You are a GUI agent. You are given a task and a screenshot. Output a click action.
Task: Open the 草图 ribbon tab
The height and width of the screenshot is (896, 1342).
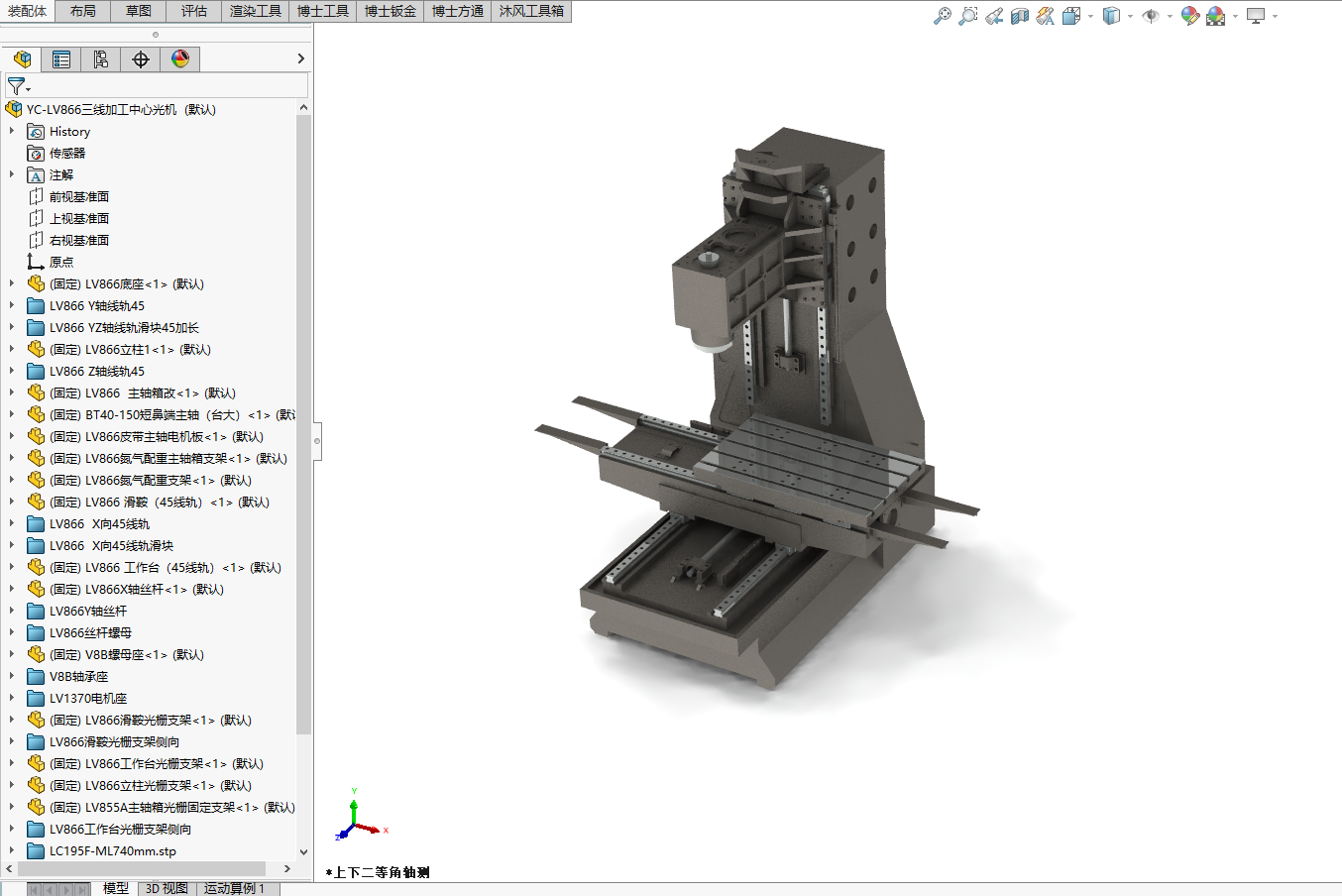click(x=139, y=11)
